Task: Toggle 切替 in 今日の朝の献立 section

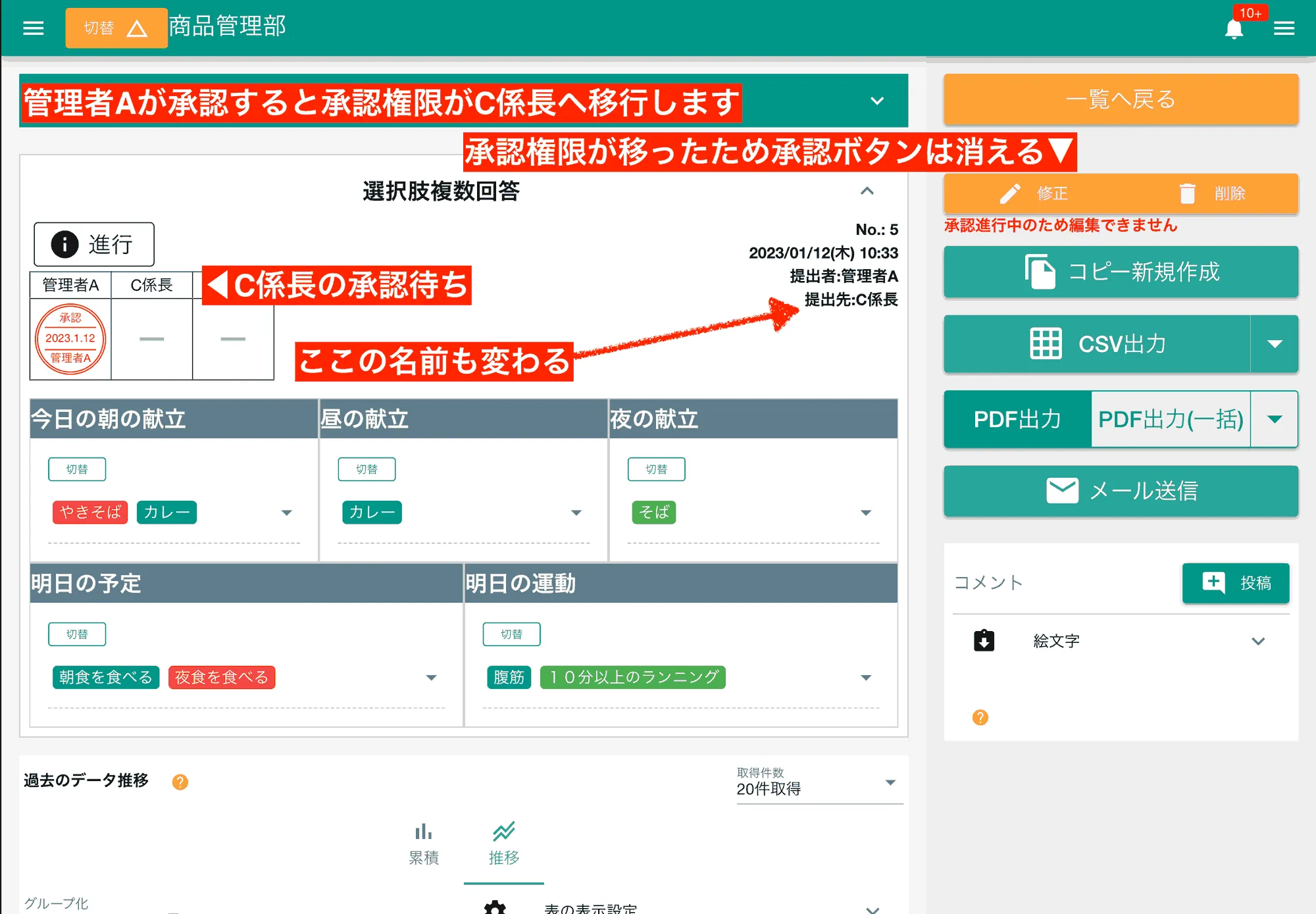Action: click(x=77, y=469)
